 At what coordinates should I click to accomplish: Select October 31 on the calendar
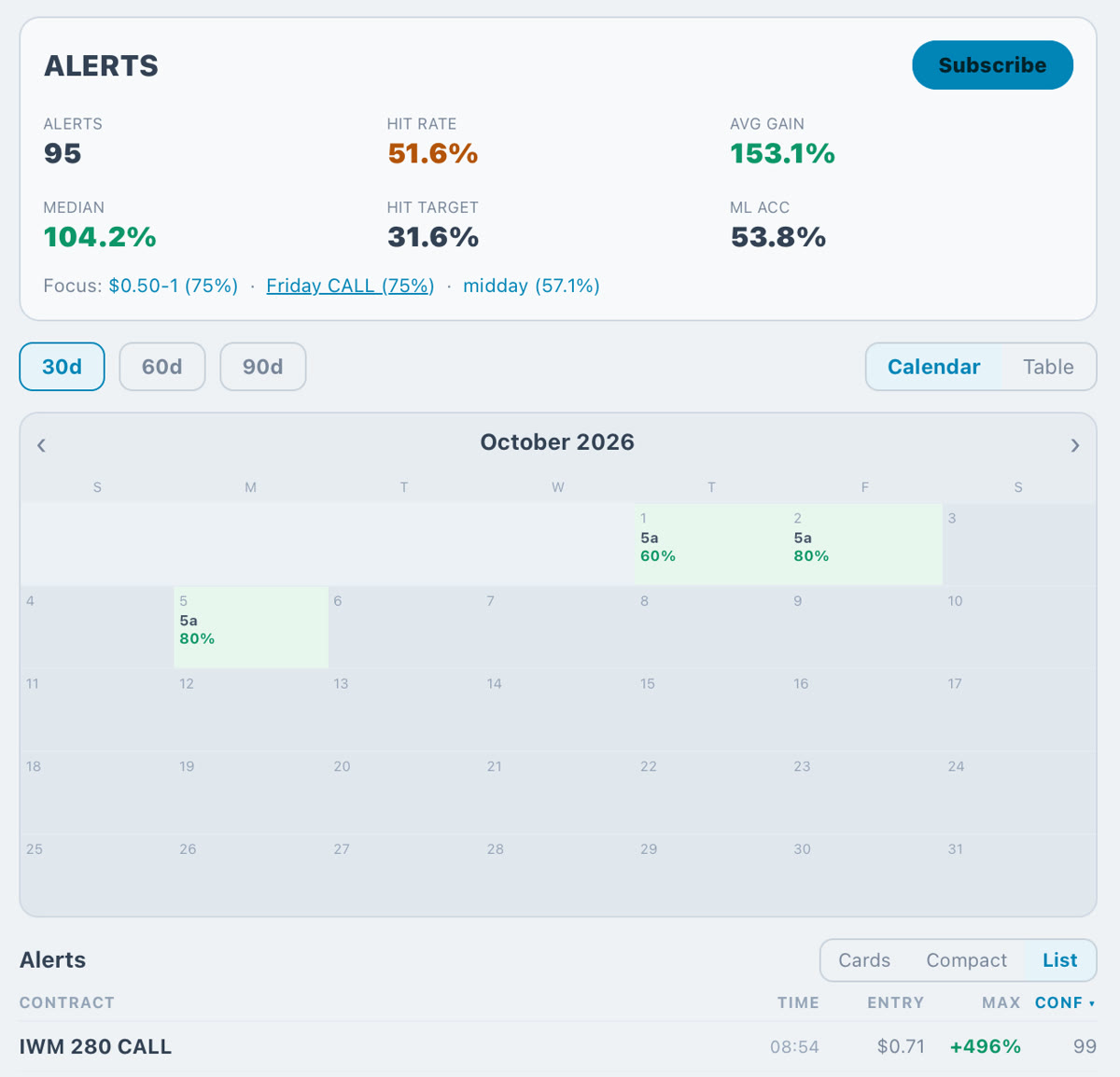(x=1019, y=875)
